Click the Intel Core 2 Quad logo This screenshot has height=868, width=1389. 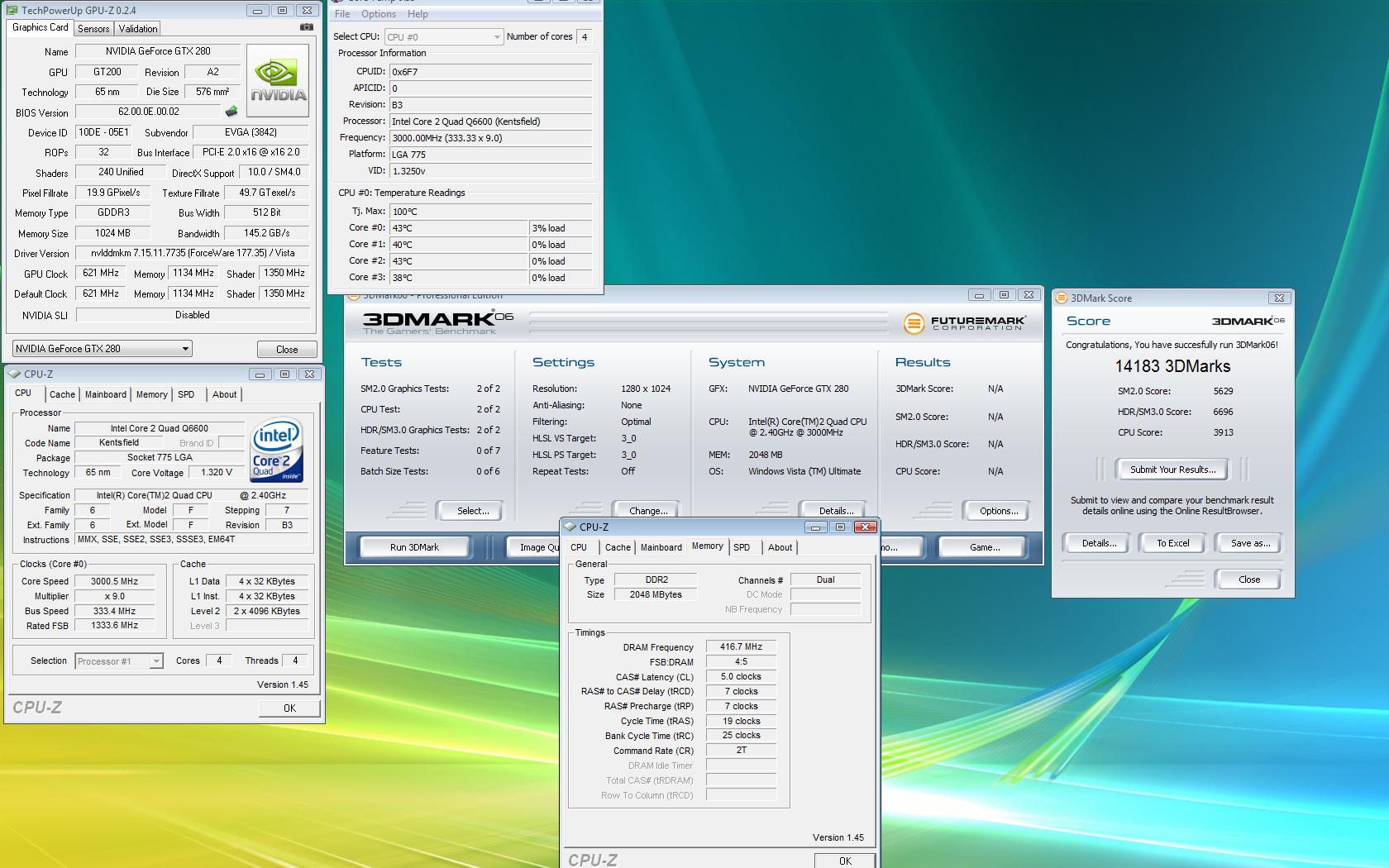276,451
